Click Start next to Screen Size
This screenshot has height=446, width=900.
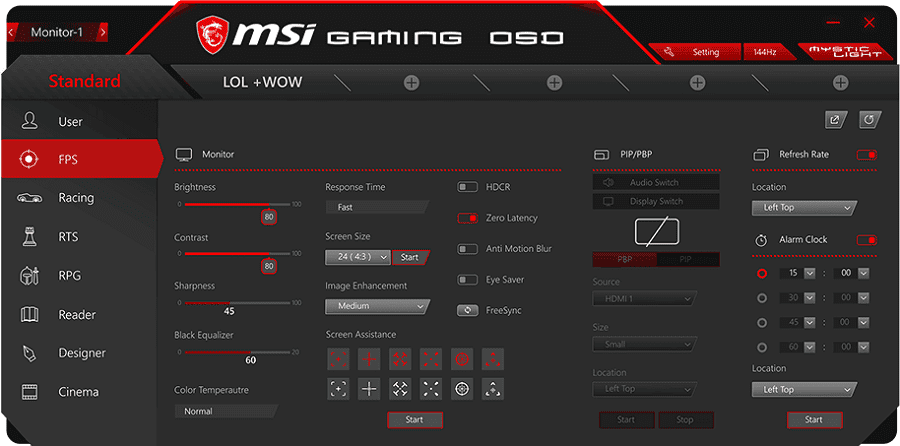[410, 257]
